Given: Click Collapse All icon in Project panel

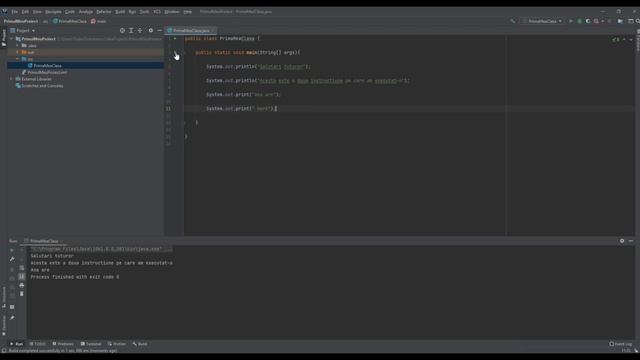Looking at the screenshot, I should tap(140, 31).
